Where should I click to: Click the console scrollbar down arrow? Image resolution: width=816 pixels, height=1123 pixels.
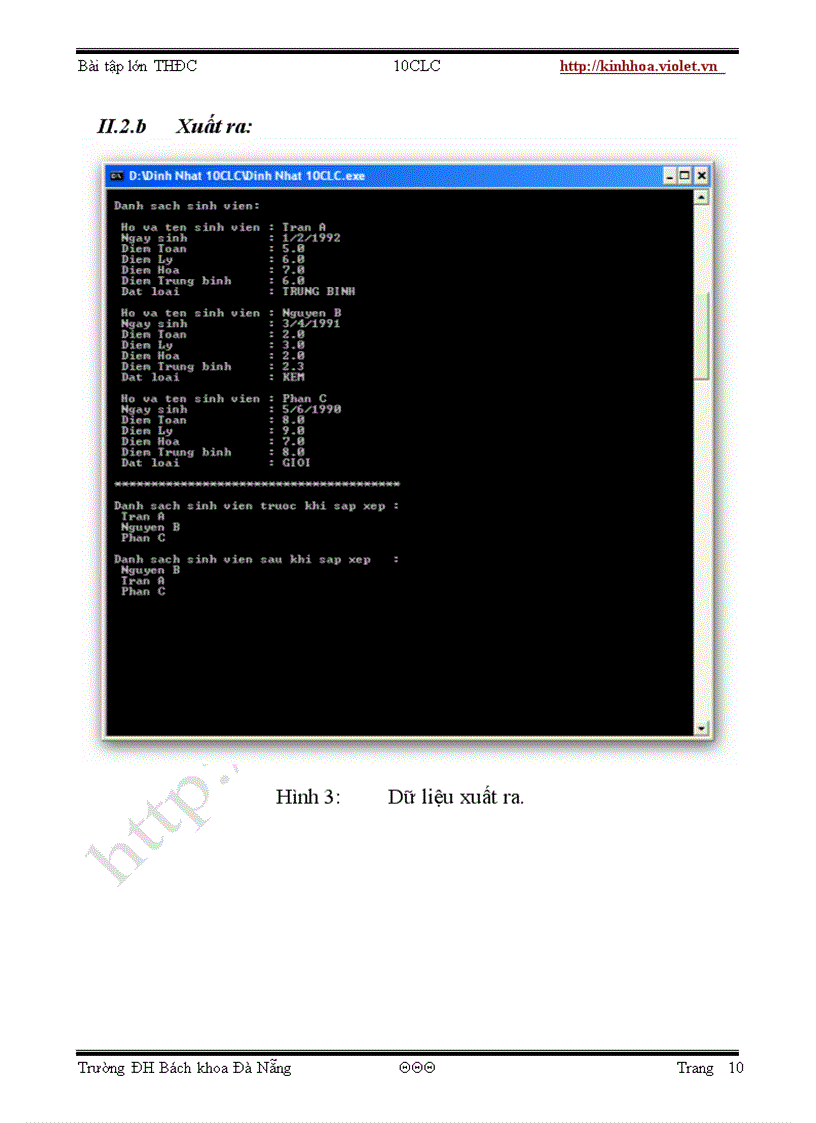(701, 727)
